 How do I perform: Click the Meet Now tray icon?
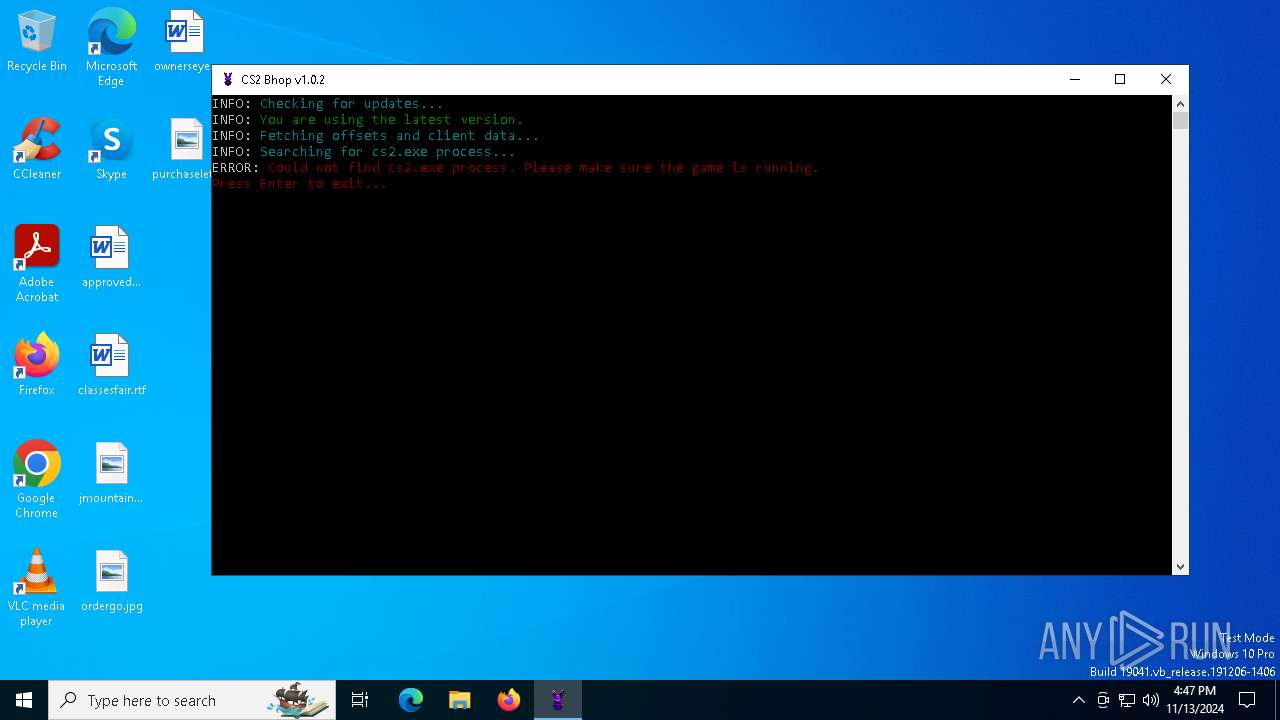(1103, 700)
